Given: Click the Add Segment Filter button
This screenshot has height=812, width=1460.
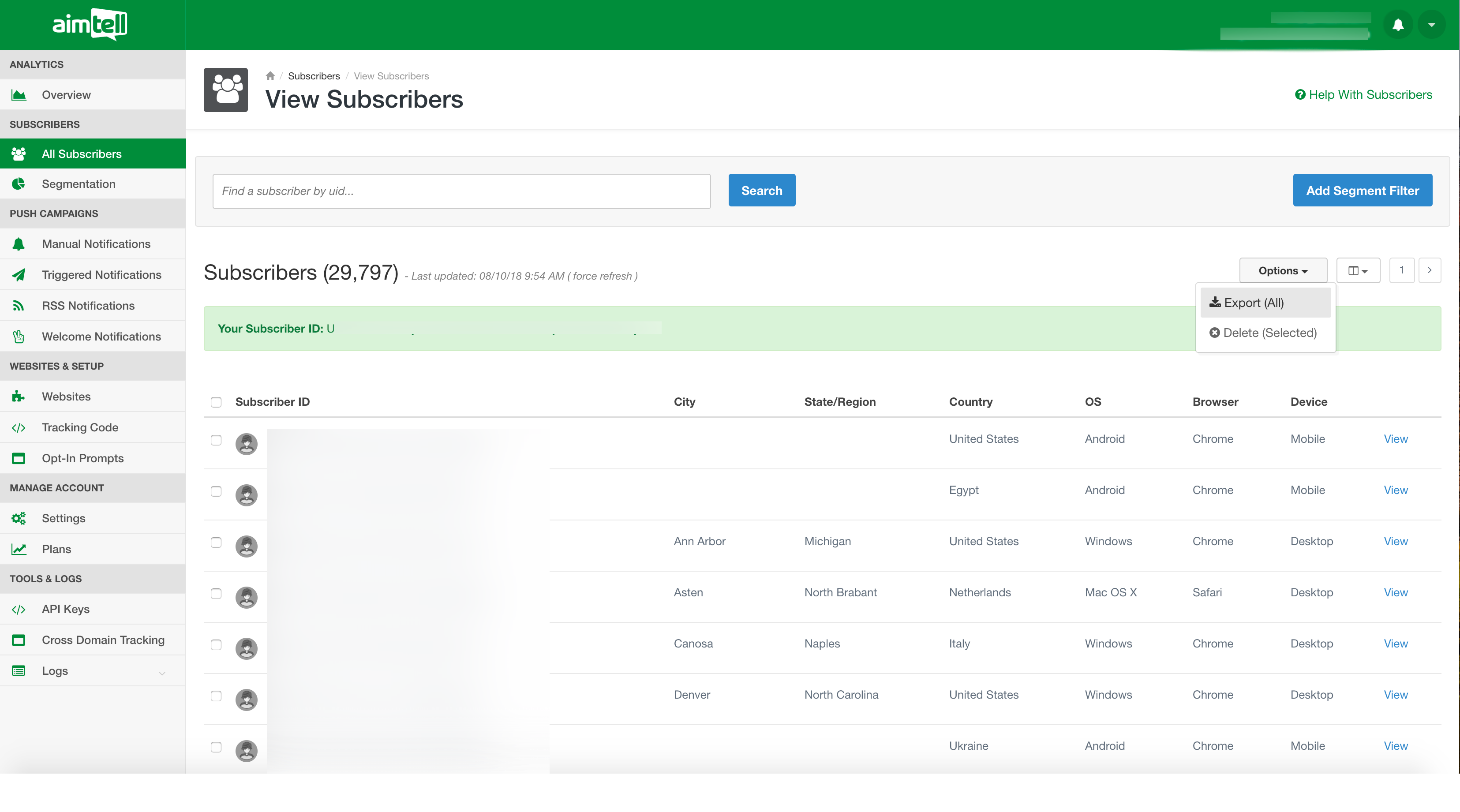Looking at the screenshot, I should click(x=1362, y=191).
